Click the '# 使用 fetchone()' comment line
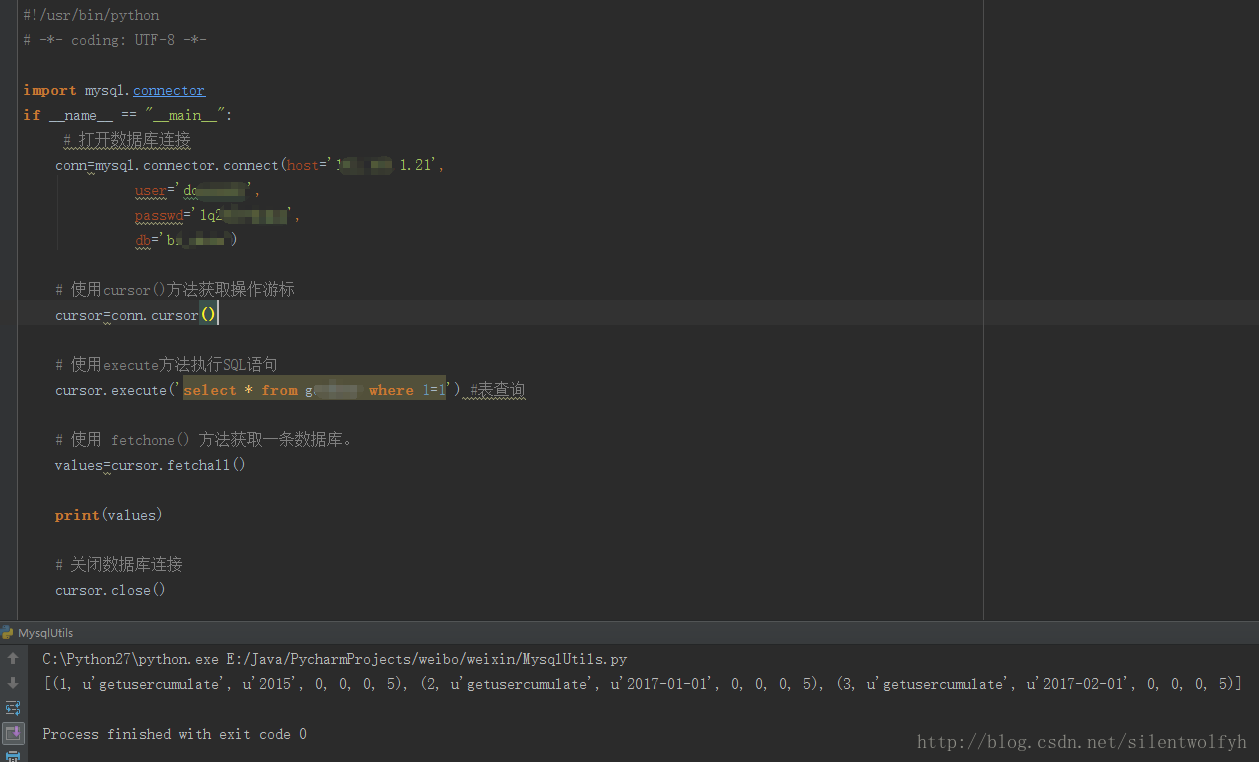1259x762 pixels. tap(204, 440)
